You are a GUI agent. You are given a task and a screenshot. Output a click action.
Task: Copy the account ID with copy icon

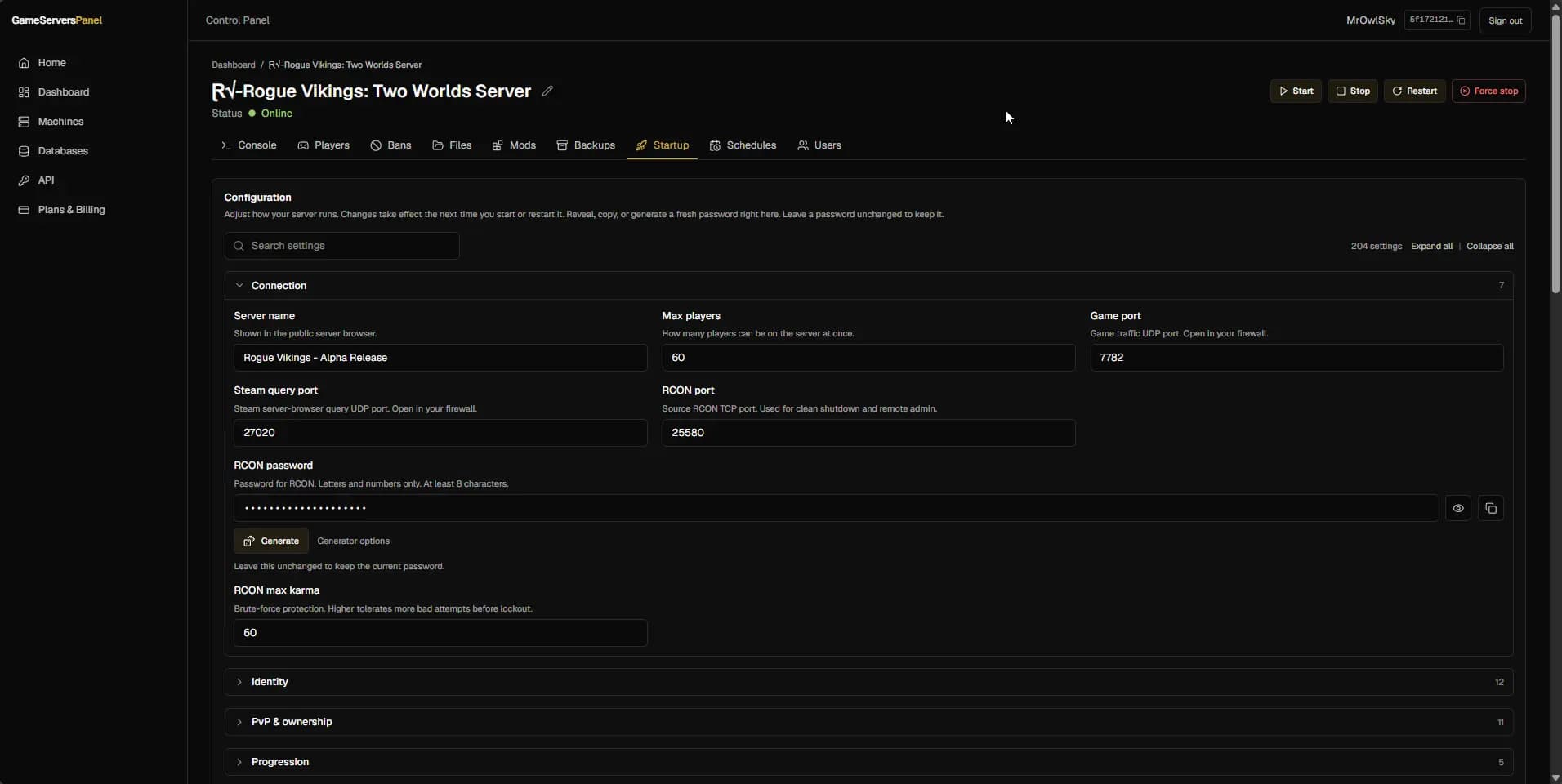click(1461, 20)
